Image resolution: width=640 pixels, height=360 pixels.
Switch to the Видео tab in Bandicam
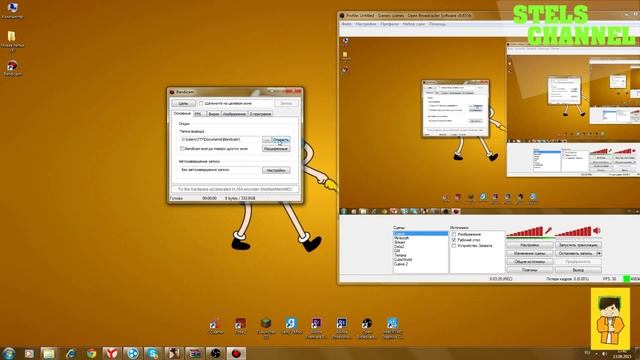click(214, 114)
